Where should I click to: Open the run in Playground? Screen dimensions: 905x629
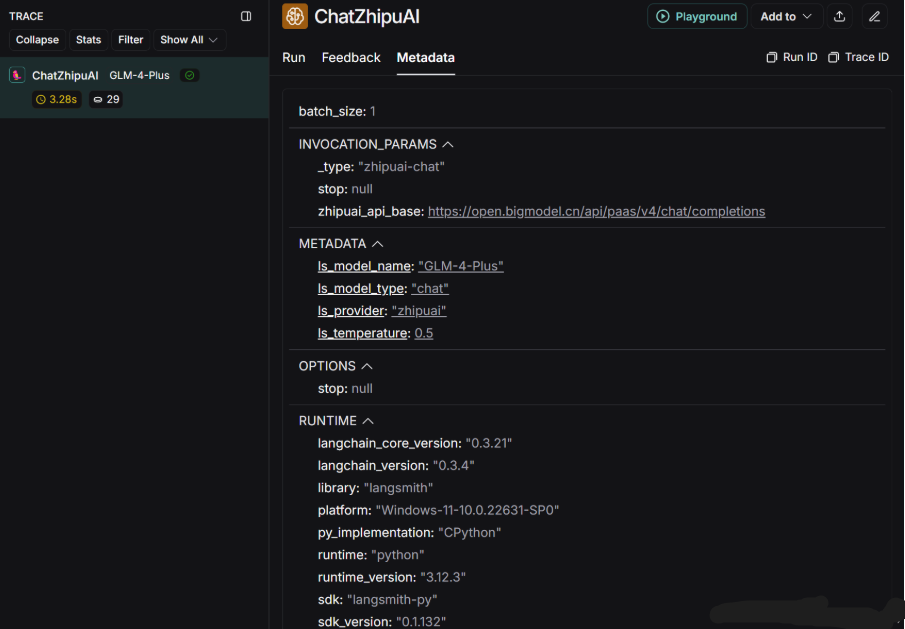(x=697, y=16)
